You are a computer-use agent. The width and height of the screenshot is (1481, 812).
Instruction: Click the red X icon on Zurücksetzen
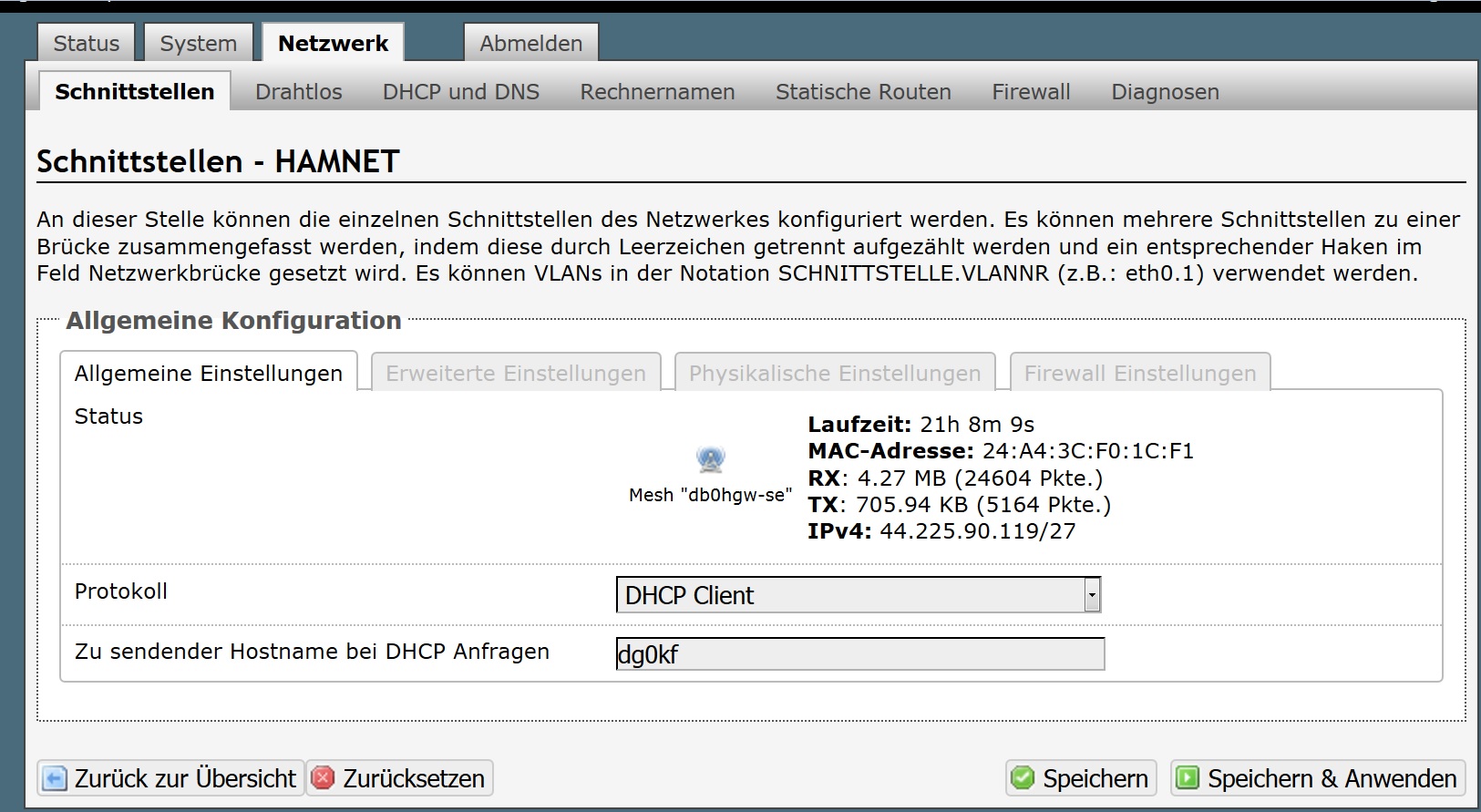point(324,777)
